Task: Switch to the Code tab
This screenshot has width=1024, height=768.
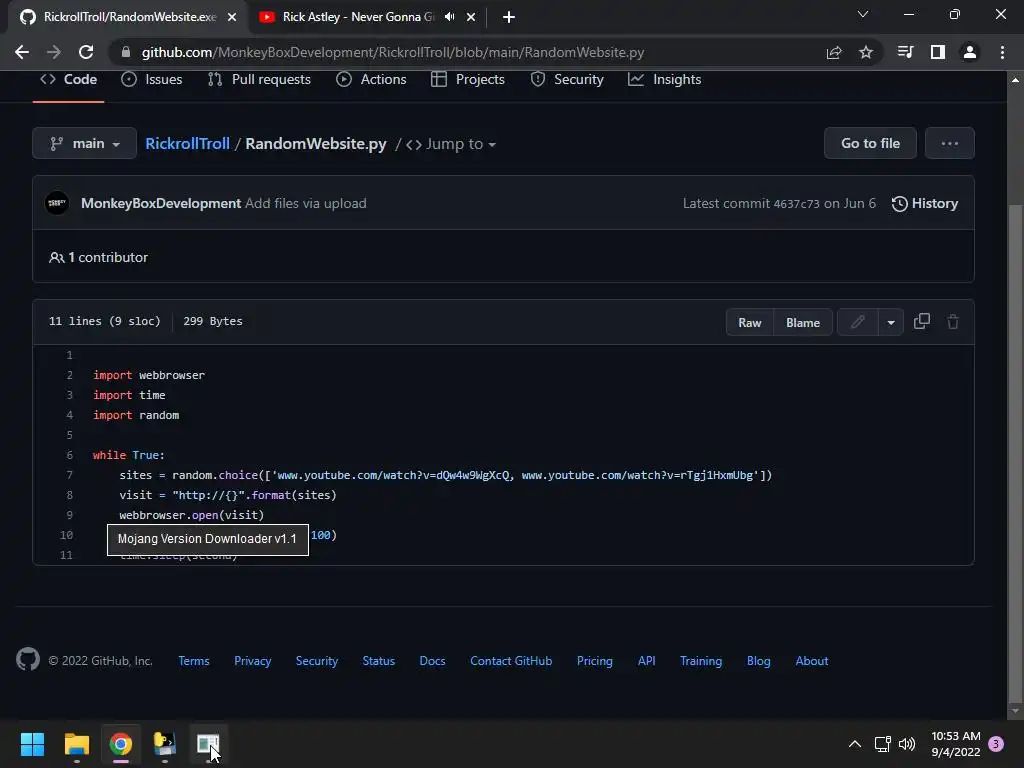Action: (x=69, y=80)
